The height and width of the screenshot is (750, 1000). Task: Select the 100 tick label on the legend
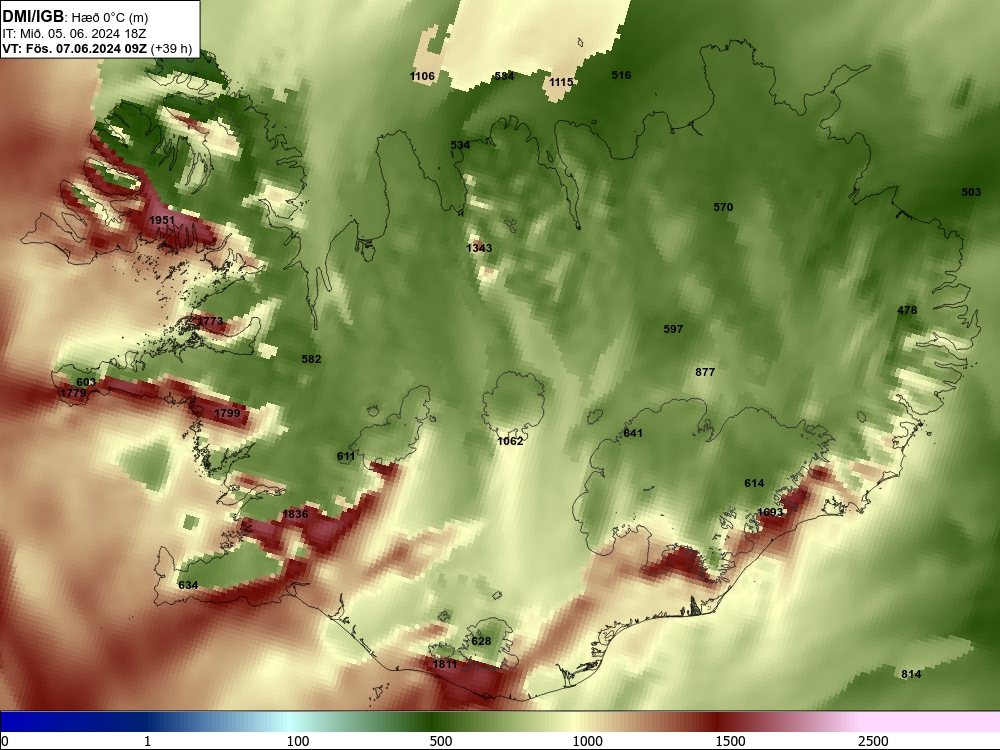click(298, 741)
